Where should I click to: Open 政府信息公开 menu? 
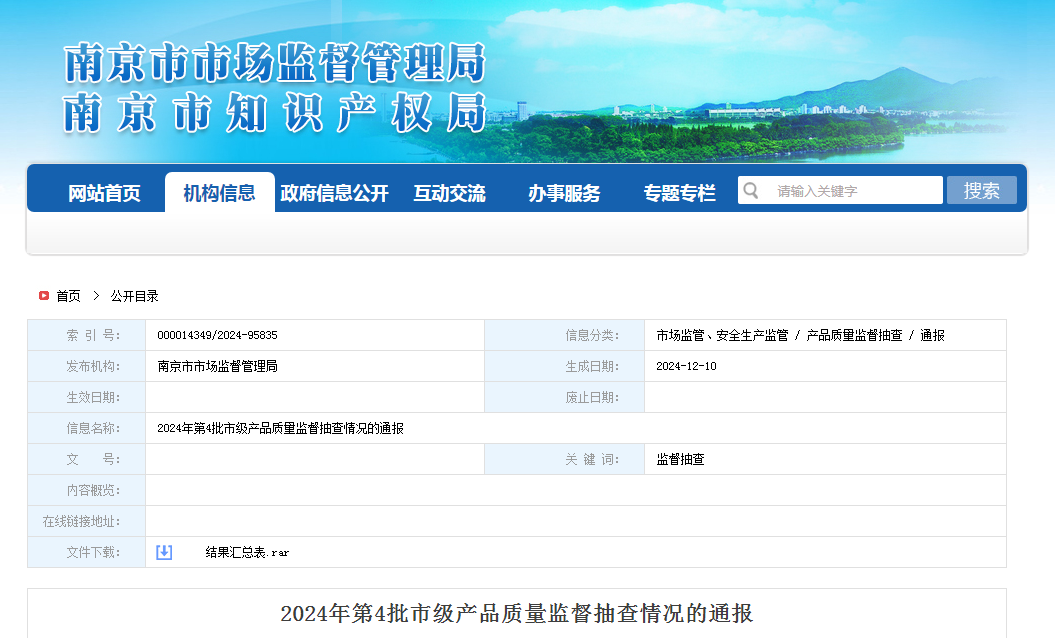tap(334, 193)
